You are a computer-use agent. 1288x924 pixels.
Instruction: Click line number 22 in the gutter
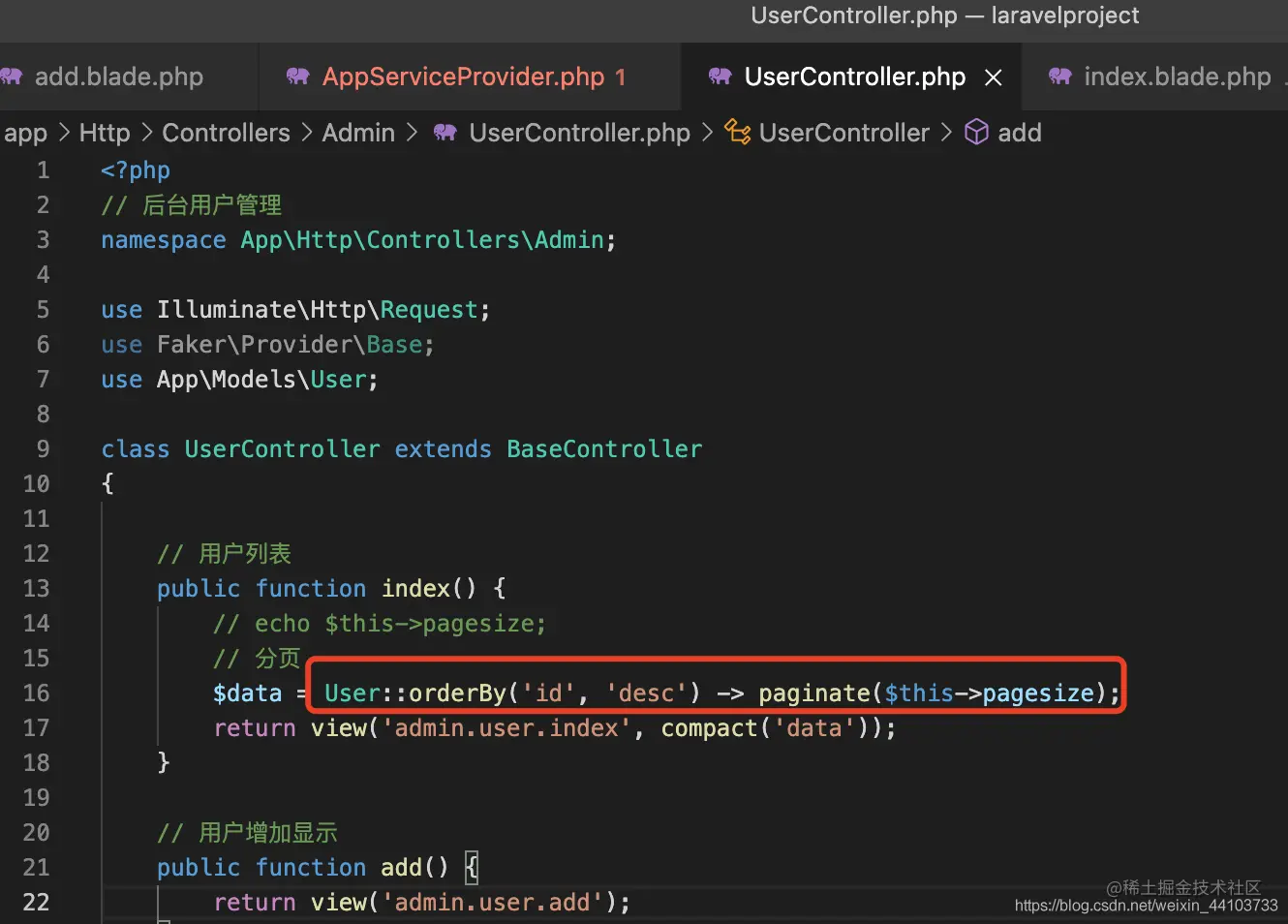[36, 903]
